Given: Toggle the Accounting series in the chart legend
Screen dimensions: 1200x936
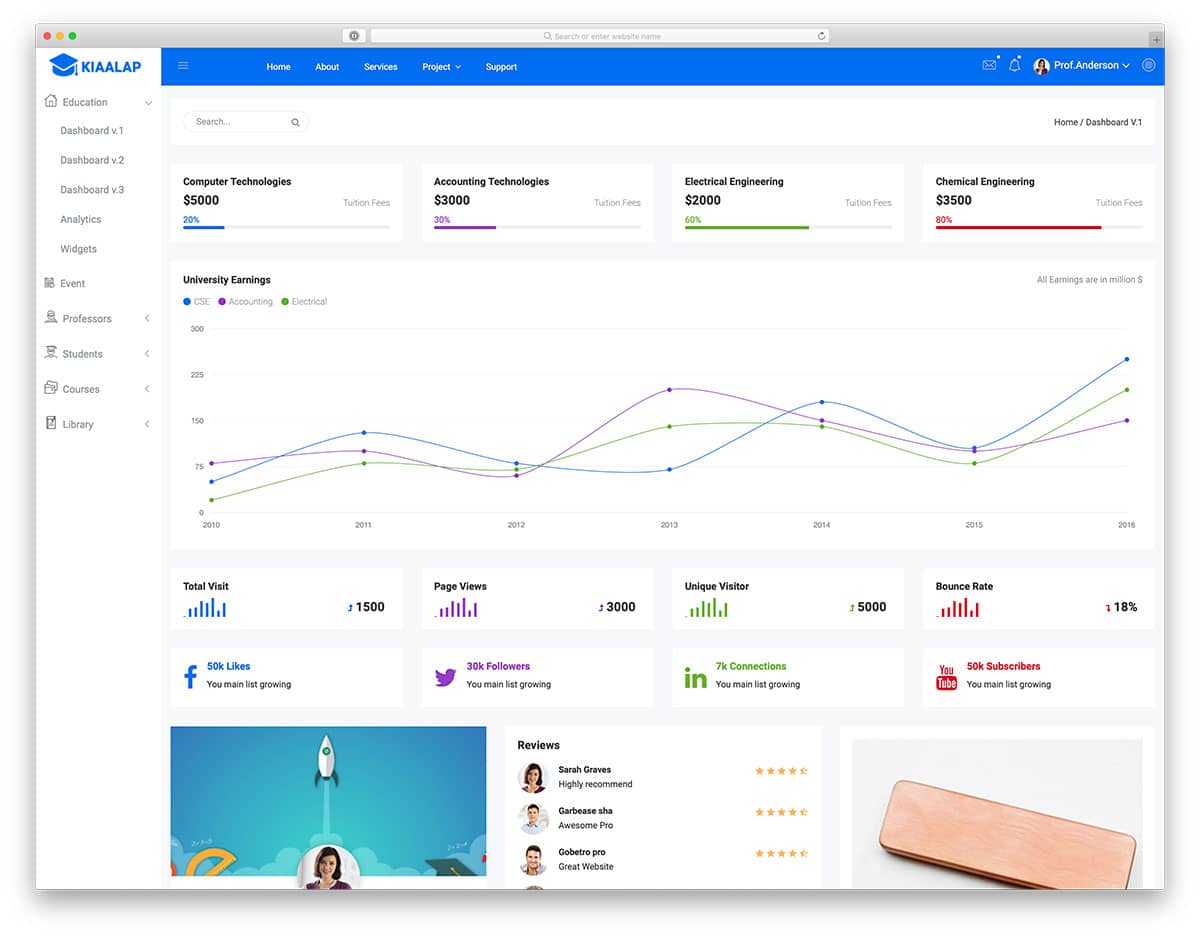Looking at the screenshot, I should tap(246, 301).
